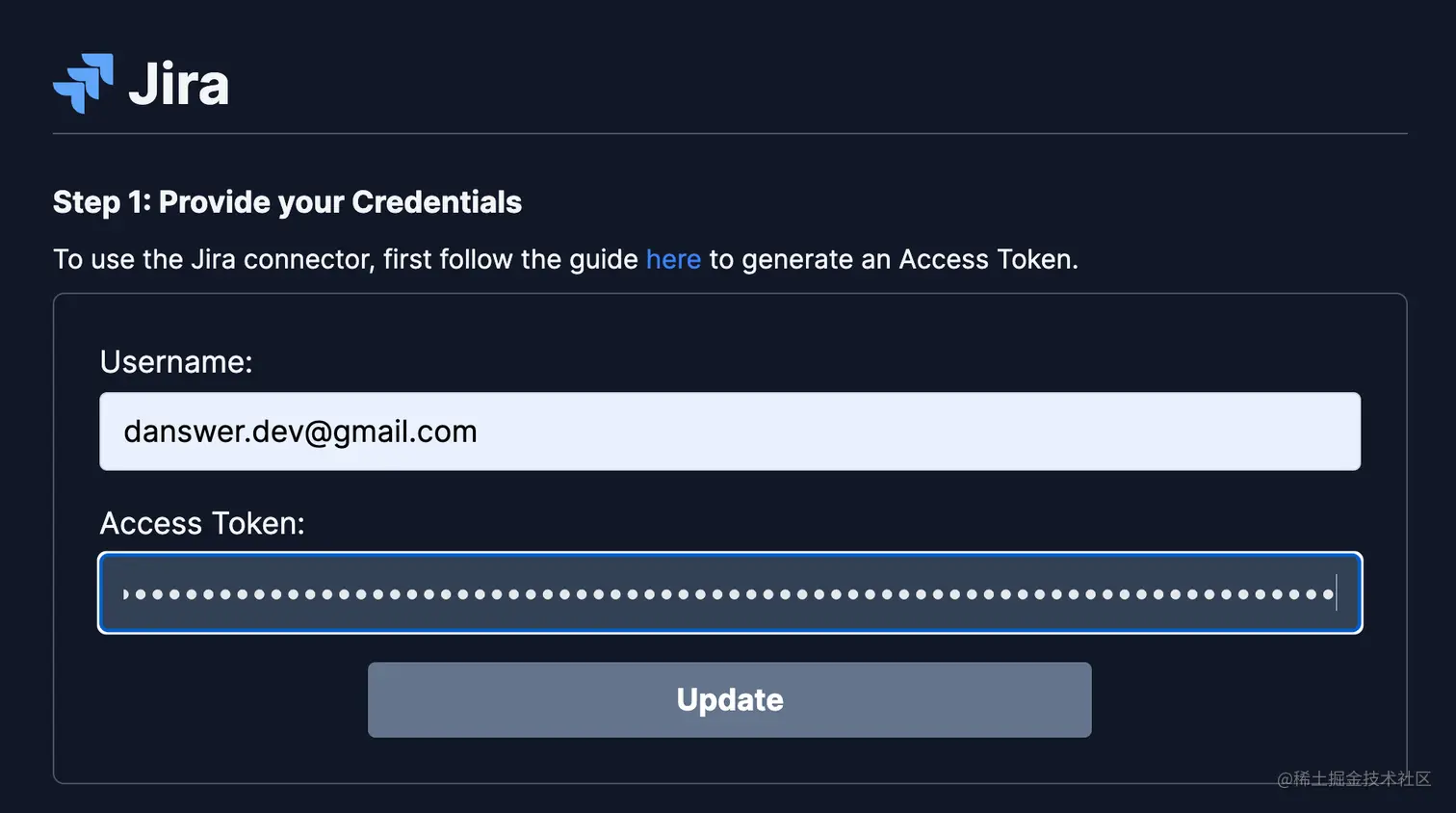Click the 'Step 1: Provide your Credentials' heading

[x=287, y=202]
